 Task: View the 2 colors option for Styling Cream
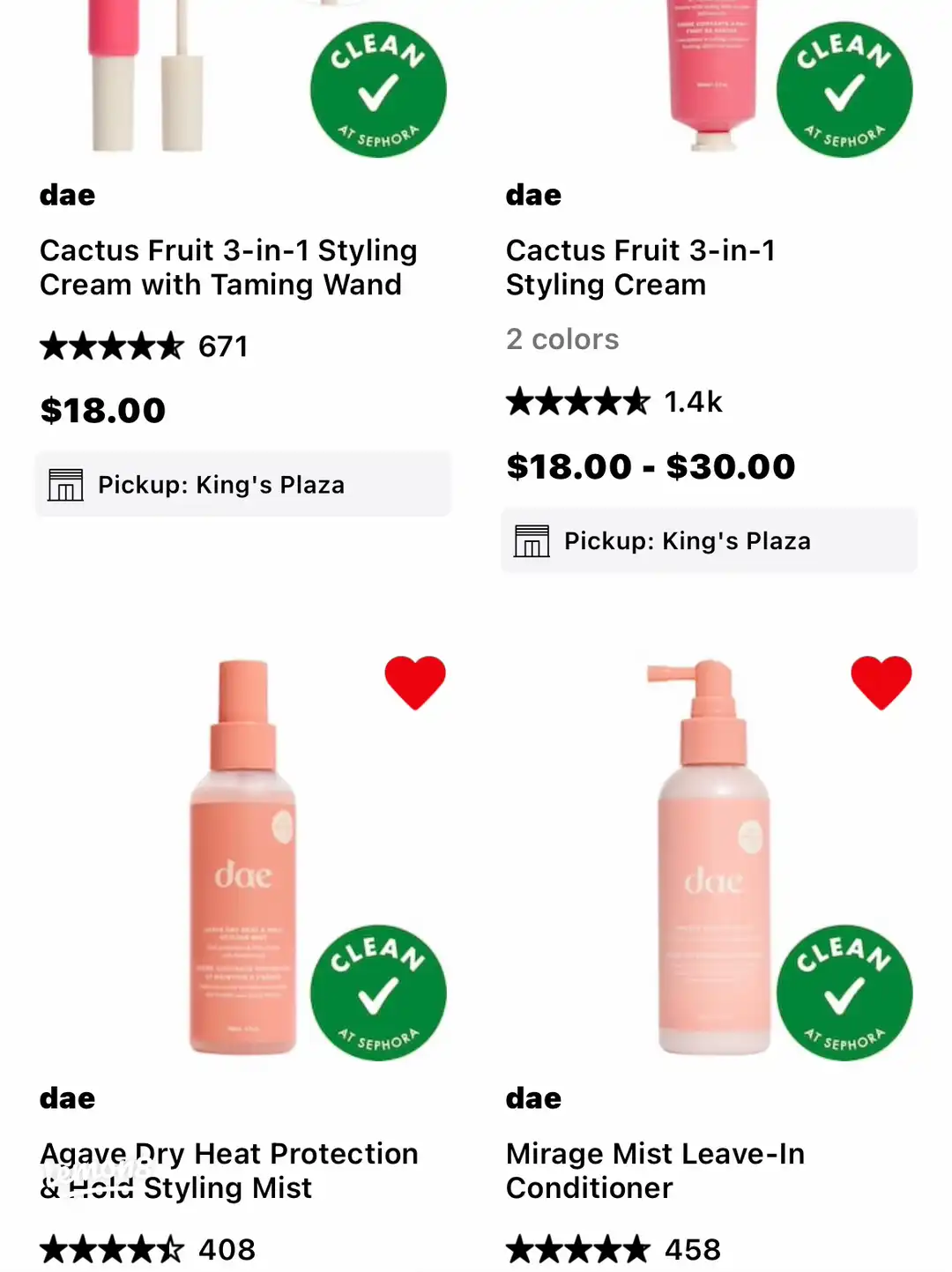pos(562,339)
